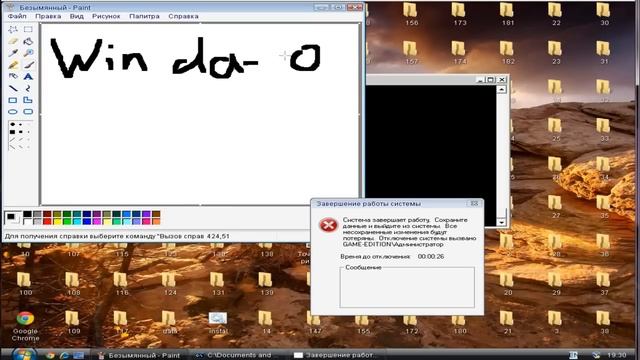Image resolution: width=640 pixels, height=360 pixels.
Task: Select the magenta palette swatch
Action: 97,221
